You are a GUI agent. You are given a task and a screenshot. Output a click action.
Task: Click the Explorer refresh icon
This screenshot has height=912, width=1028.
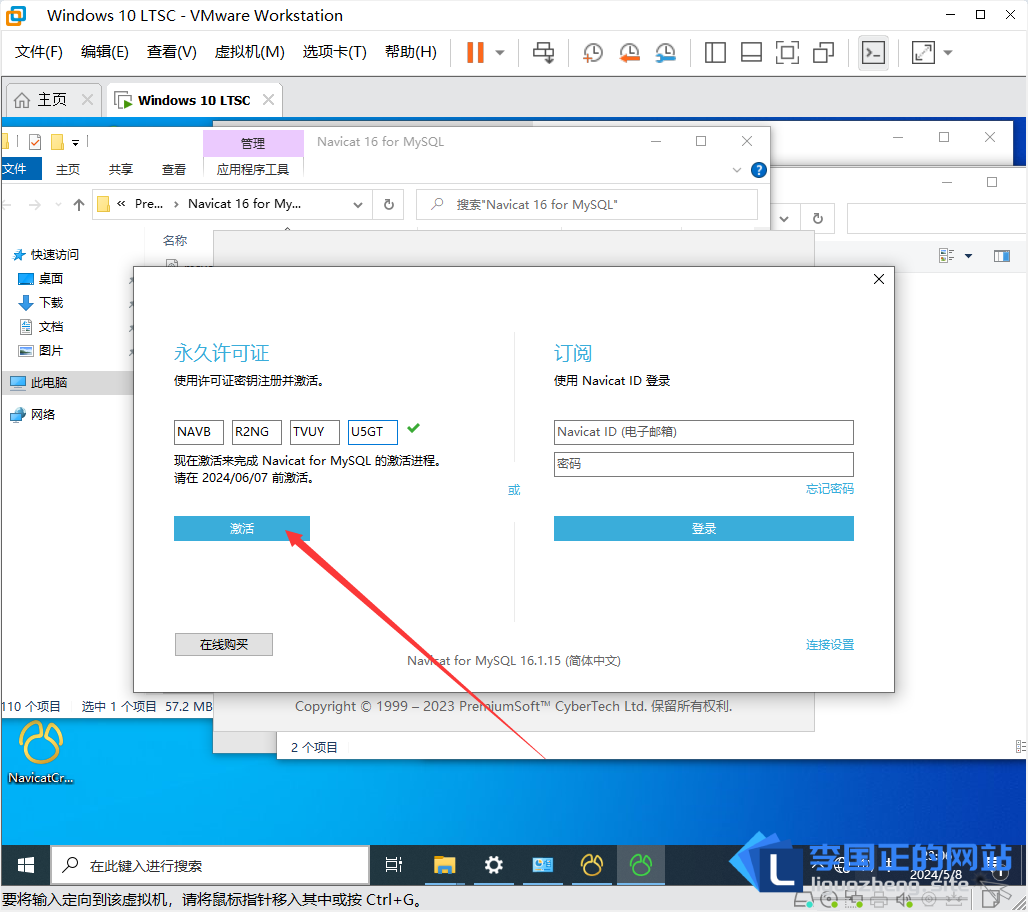[389, 205]
